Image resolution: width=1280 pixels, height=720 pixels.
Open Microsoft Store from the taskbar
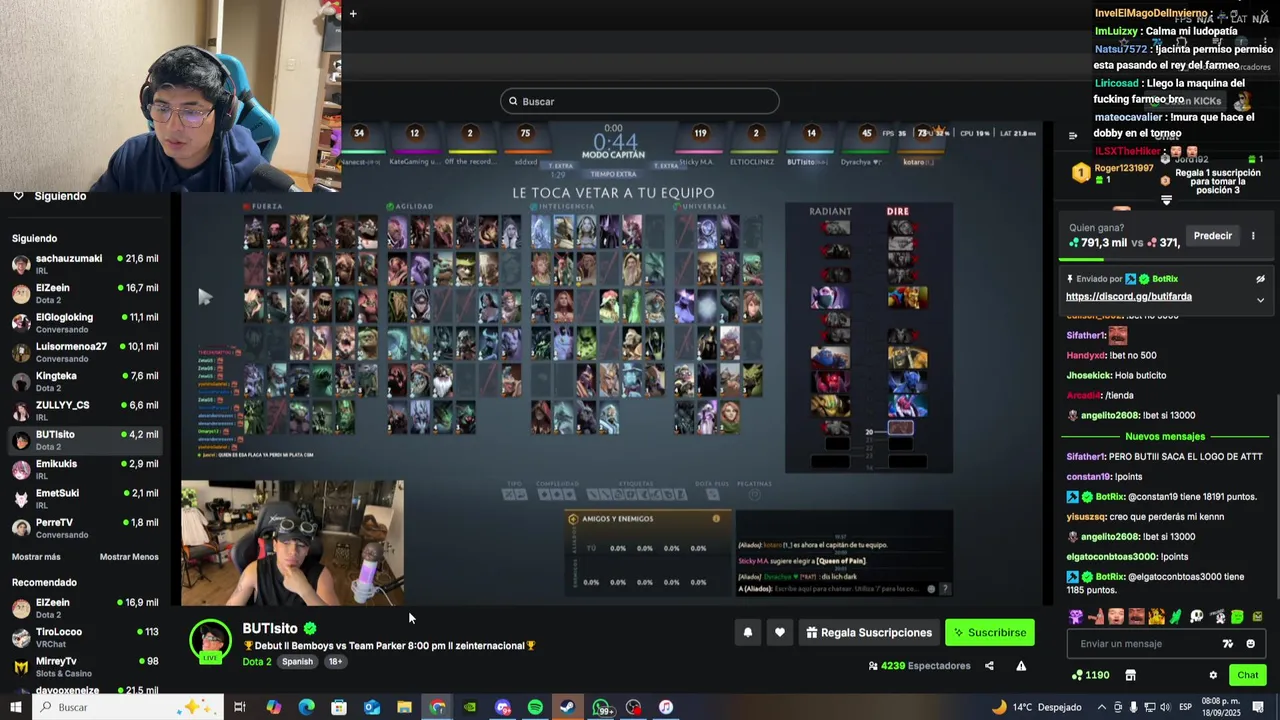click(x=339, y=707)
